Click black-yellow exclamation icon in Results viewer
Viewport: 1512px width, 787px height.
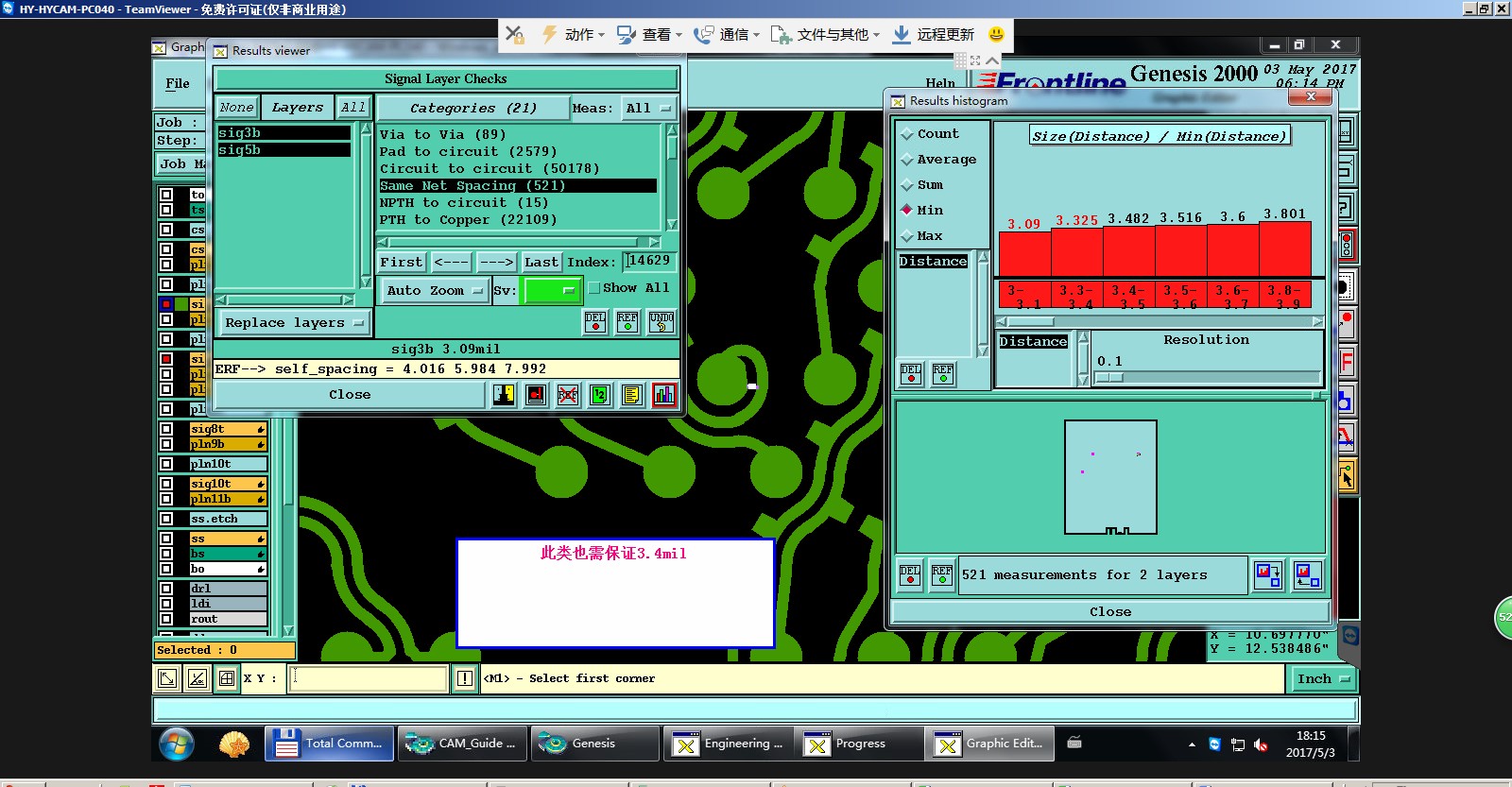504,395
